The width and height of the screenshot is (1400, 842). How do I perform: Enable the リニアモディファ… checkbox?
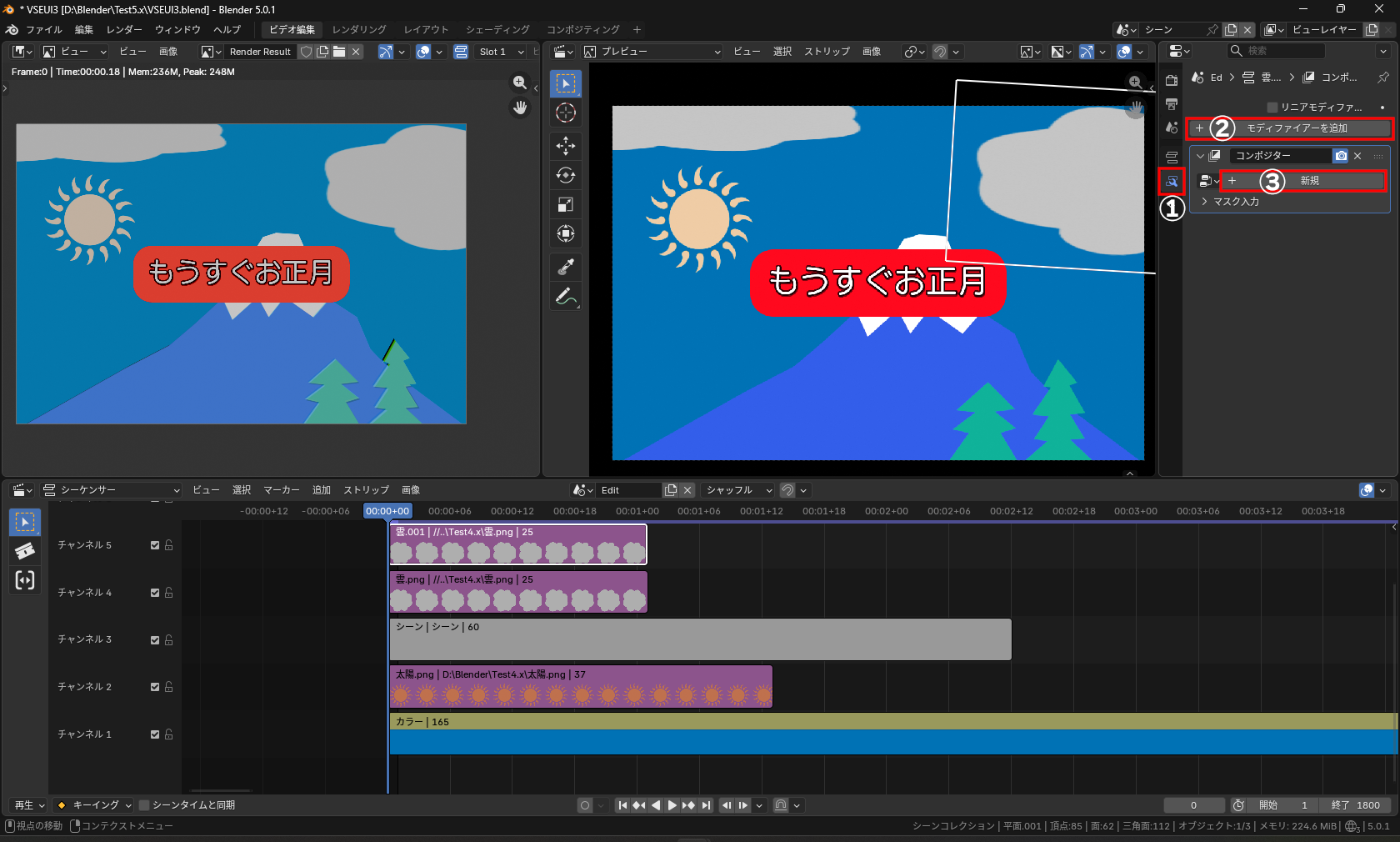point(1272,108)
